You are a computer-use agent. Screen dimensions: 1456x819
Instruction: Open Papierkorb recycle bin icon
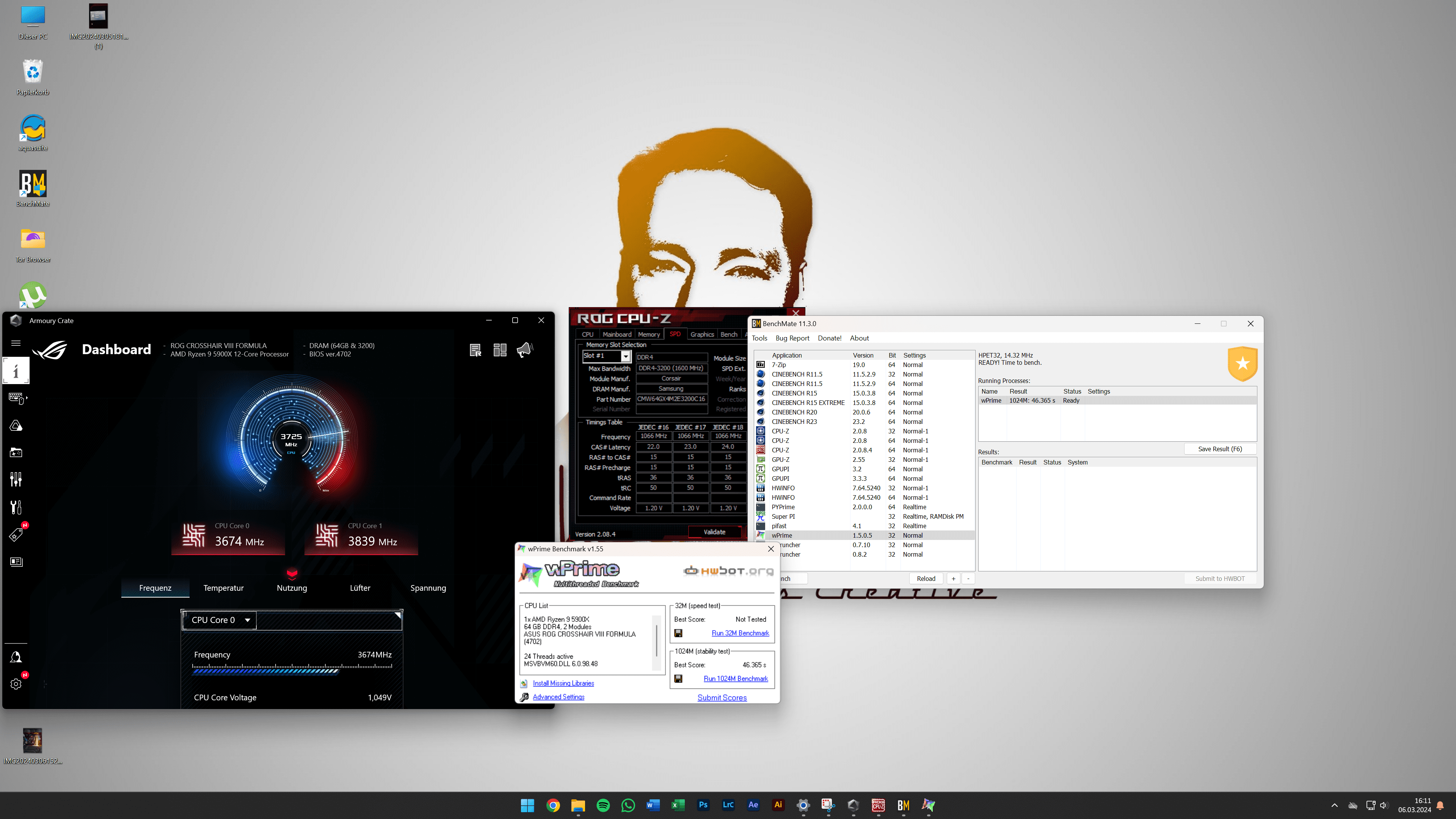[33, 77]
